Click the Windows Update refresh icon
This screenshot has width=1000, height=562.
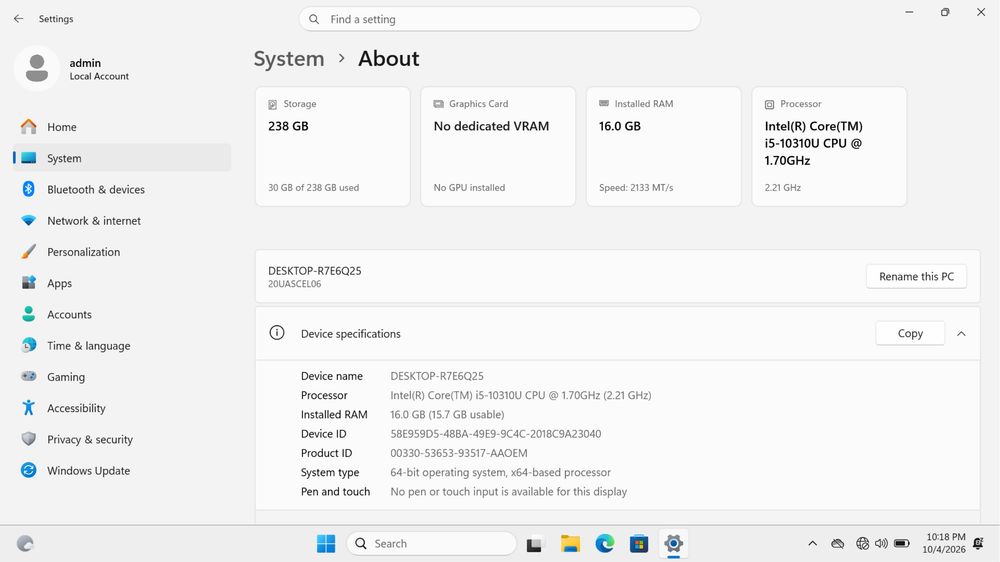[x=29, y=470]
